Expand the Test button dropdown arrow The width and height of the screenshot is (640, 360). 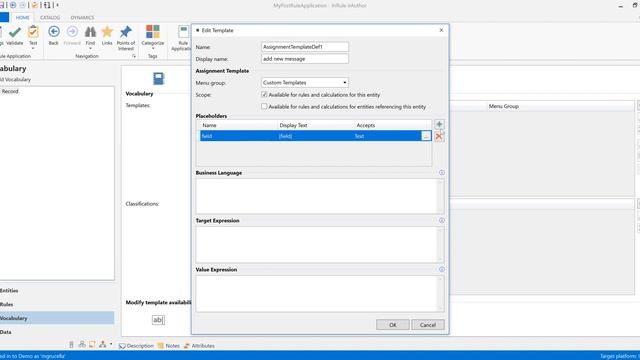pyautogui.click(x=33, y=49)
